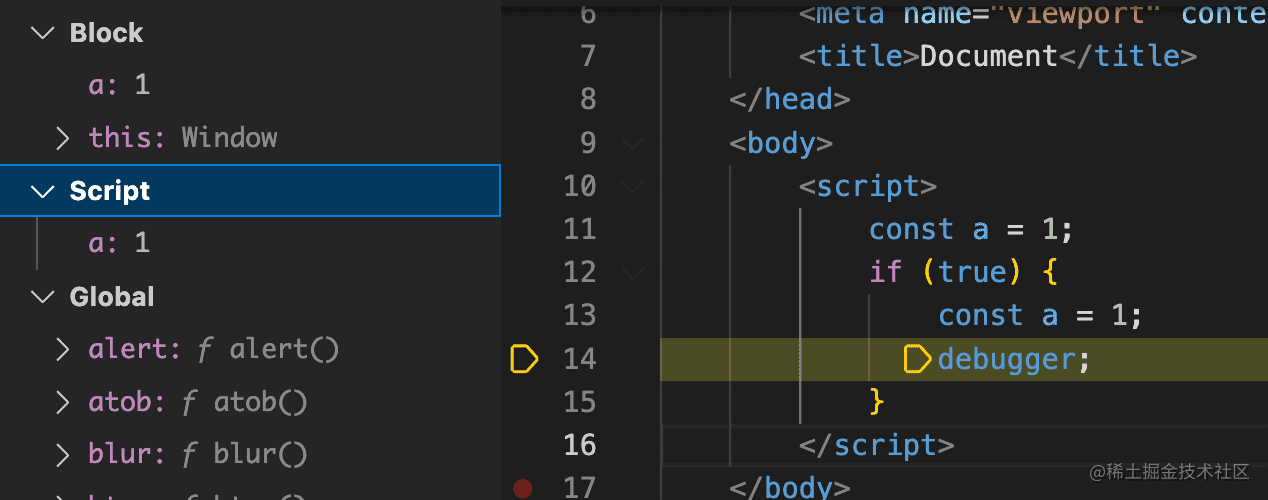This screenshot has width=1268, height=500.
Task: Place cursor on the debugger keyword
Action: point(1005,358)
